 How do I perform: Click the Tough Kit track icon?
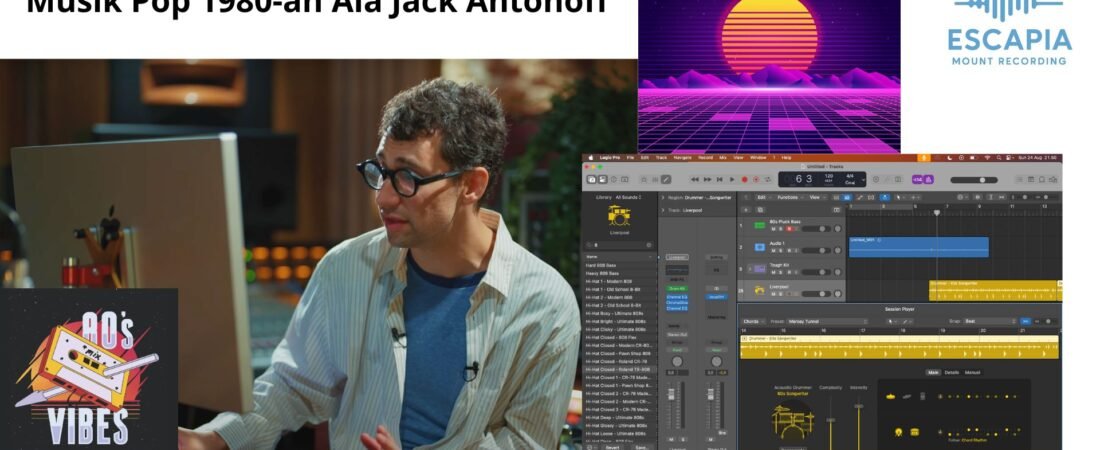pos(760,269)
